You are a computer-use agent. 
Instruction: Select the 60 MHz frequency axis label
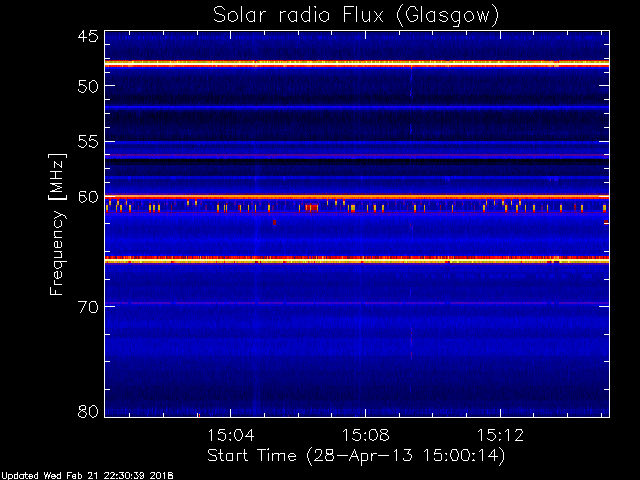[x=88, y=197]
